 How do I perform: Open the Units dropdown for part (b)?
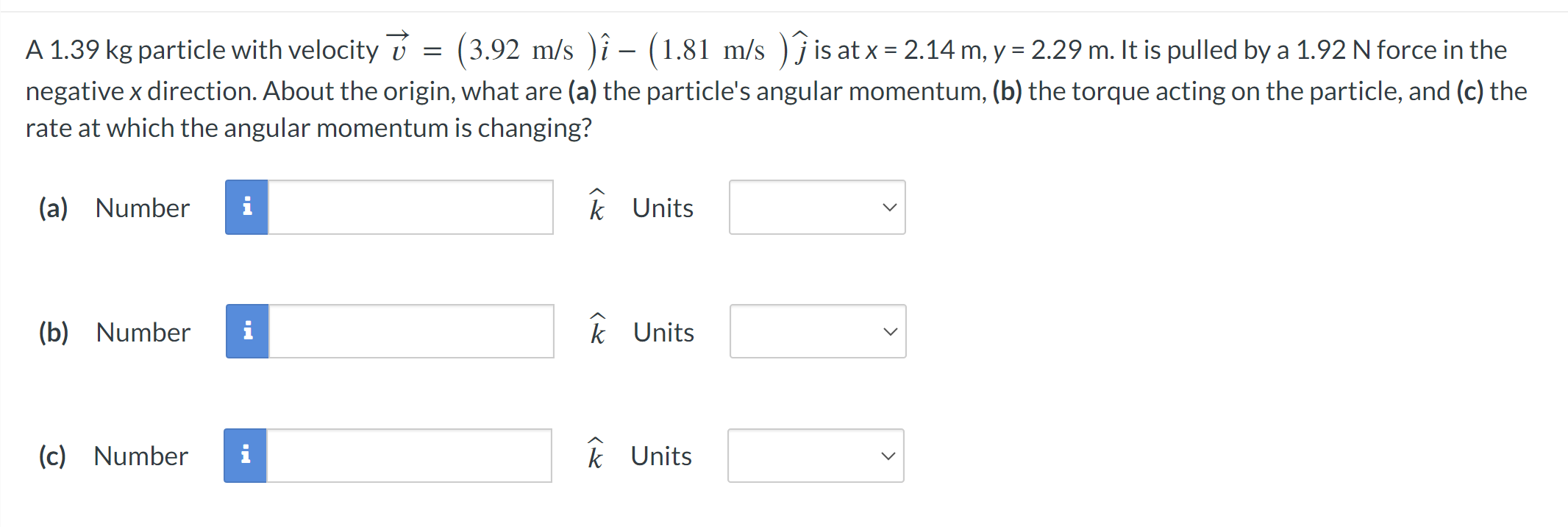pyautogui.click(x=818, y=331)
